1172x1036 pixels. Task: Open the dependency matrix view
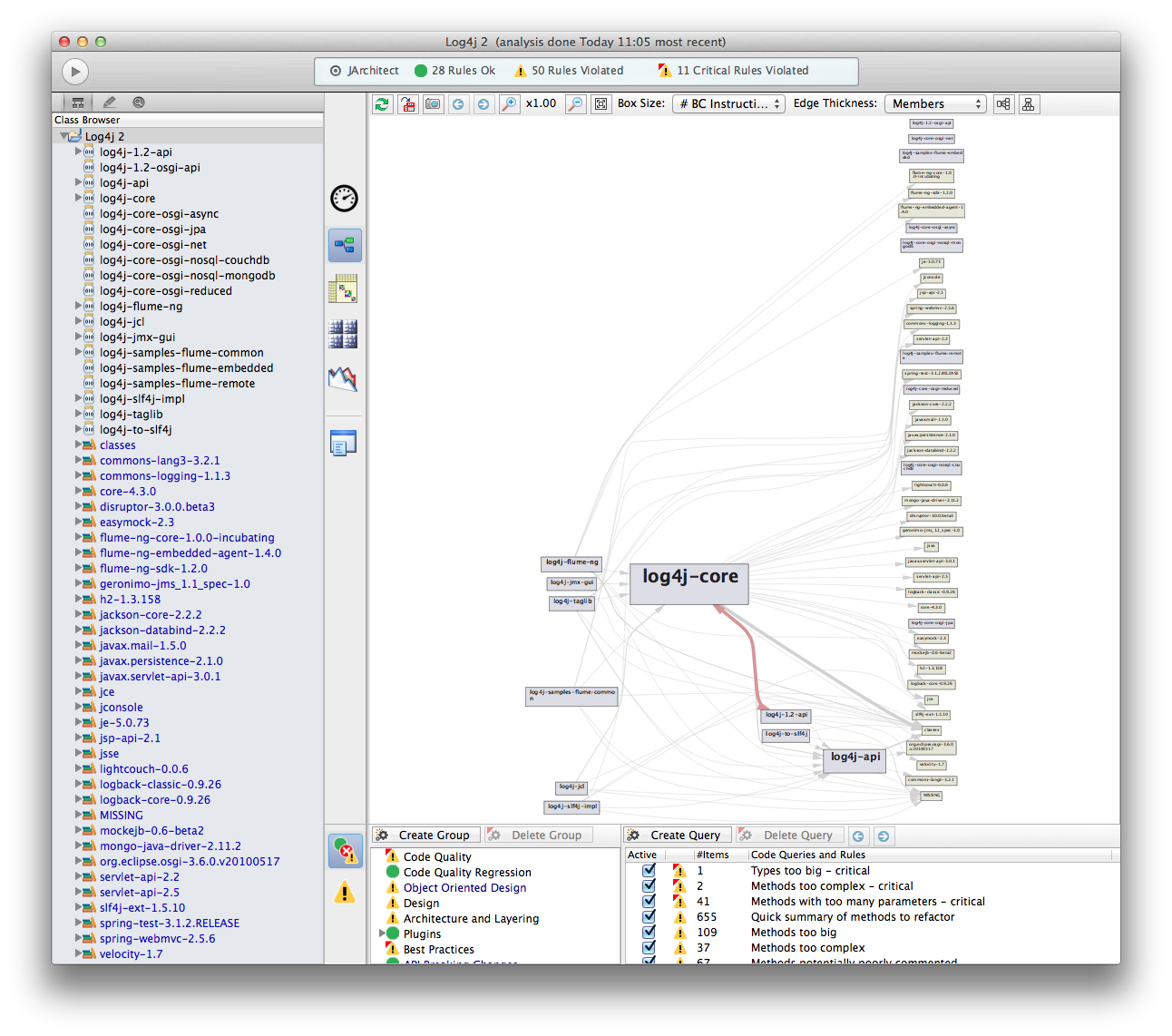point(344,288)
